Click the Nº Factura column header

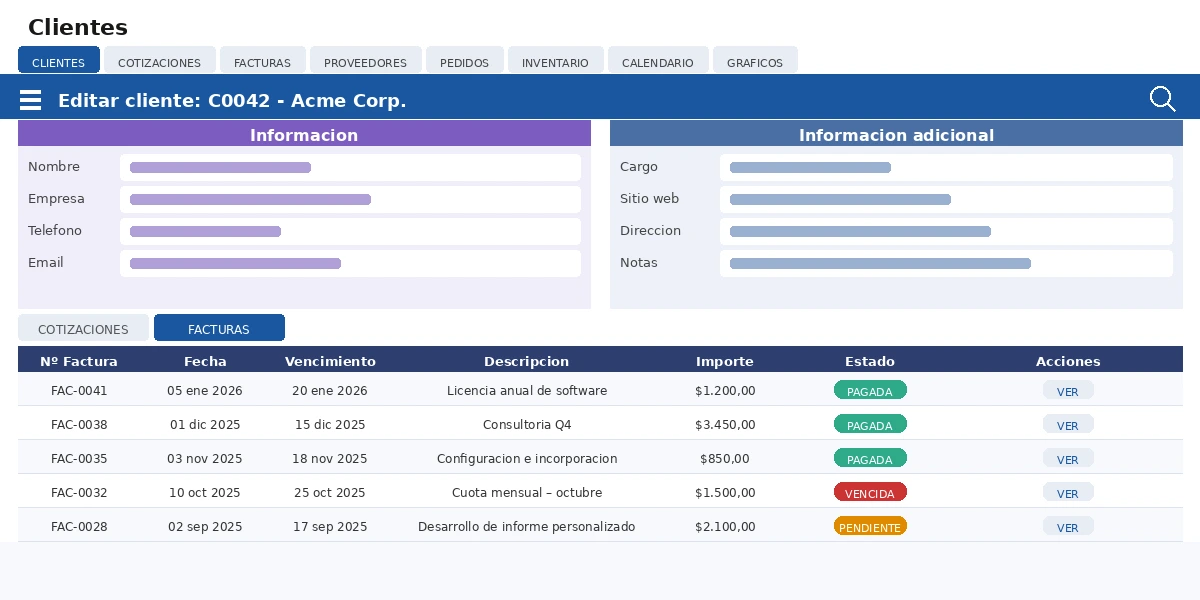[x=79, y=361]
